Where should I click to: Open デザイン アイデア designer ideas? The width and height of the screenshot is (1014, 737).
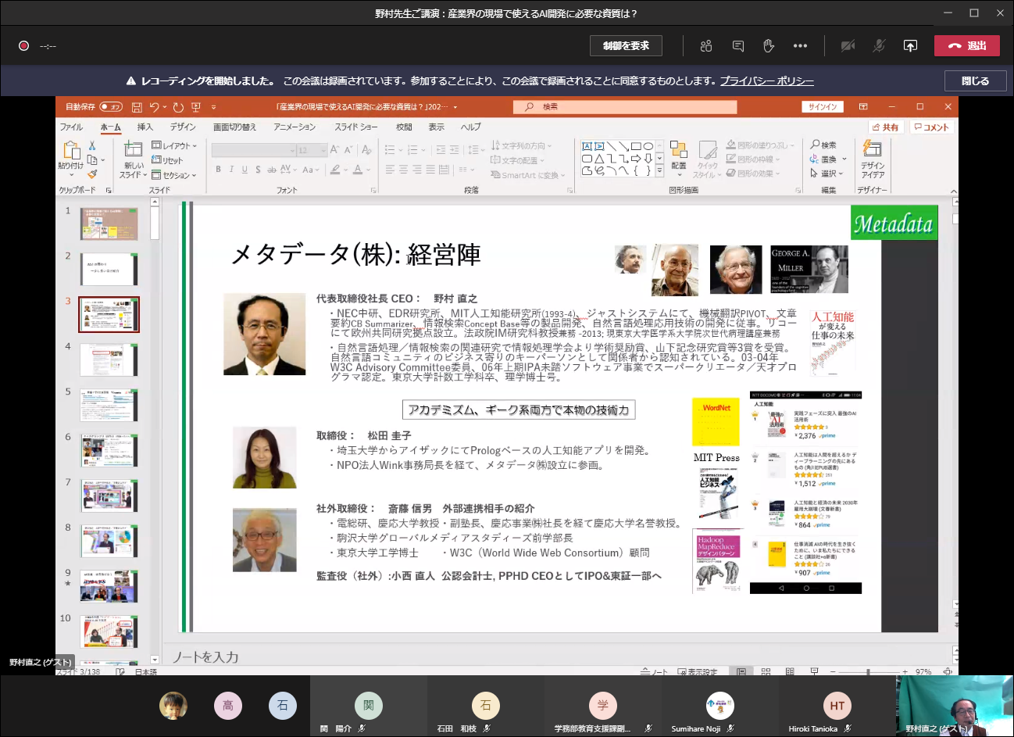872,159
